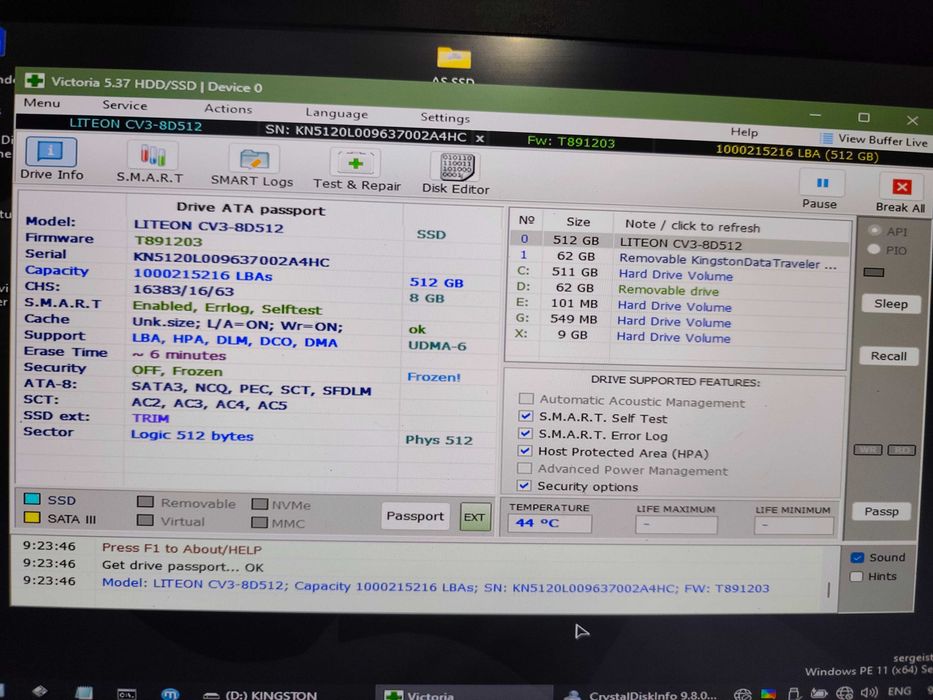Click the View Buffer Live icon
Image resolution: width=933 pixels, height=700 pixels.
[826, 138]
